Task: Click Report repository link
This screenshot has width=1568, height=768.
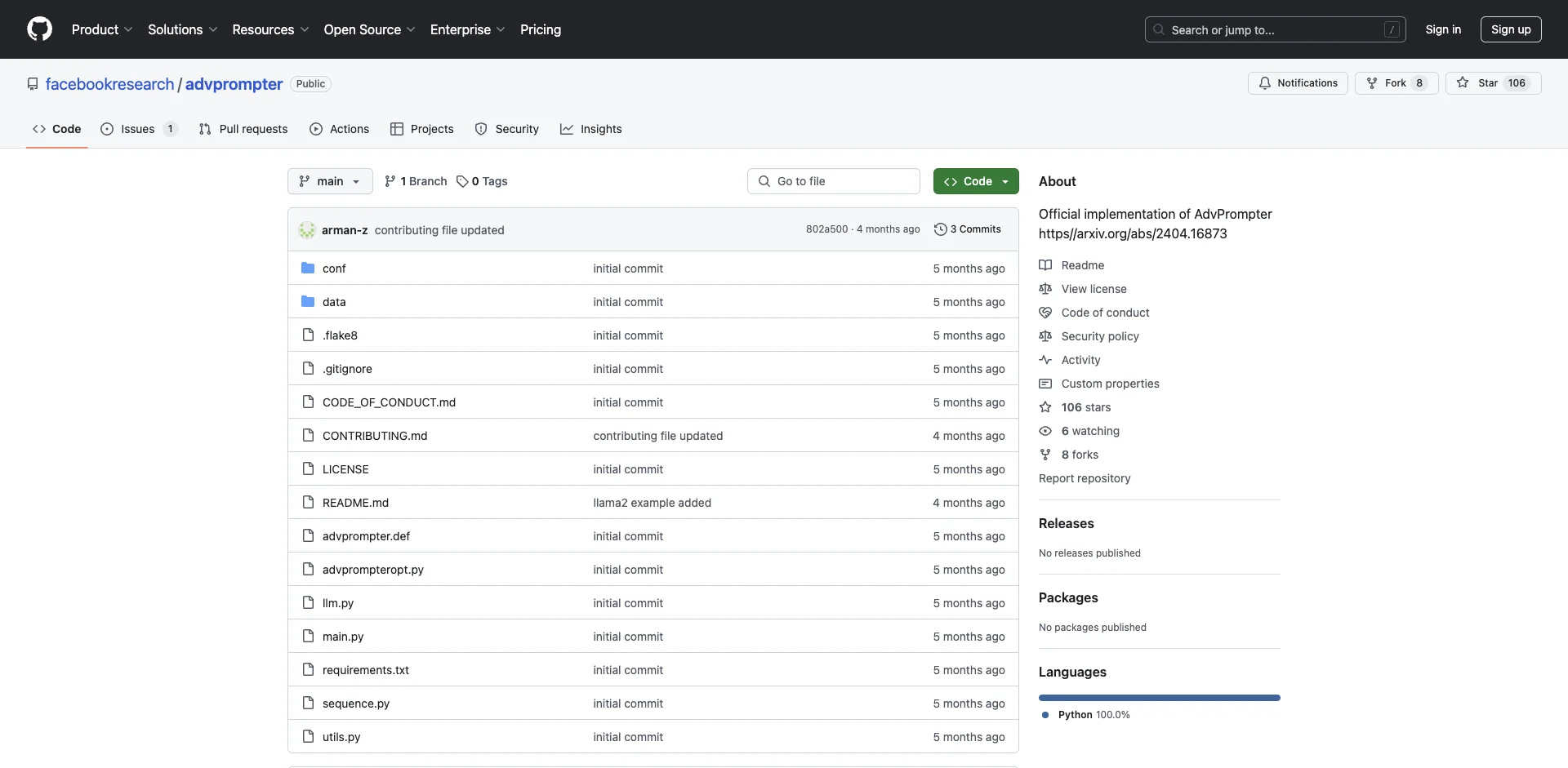Action: point(1085,478)
